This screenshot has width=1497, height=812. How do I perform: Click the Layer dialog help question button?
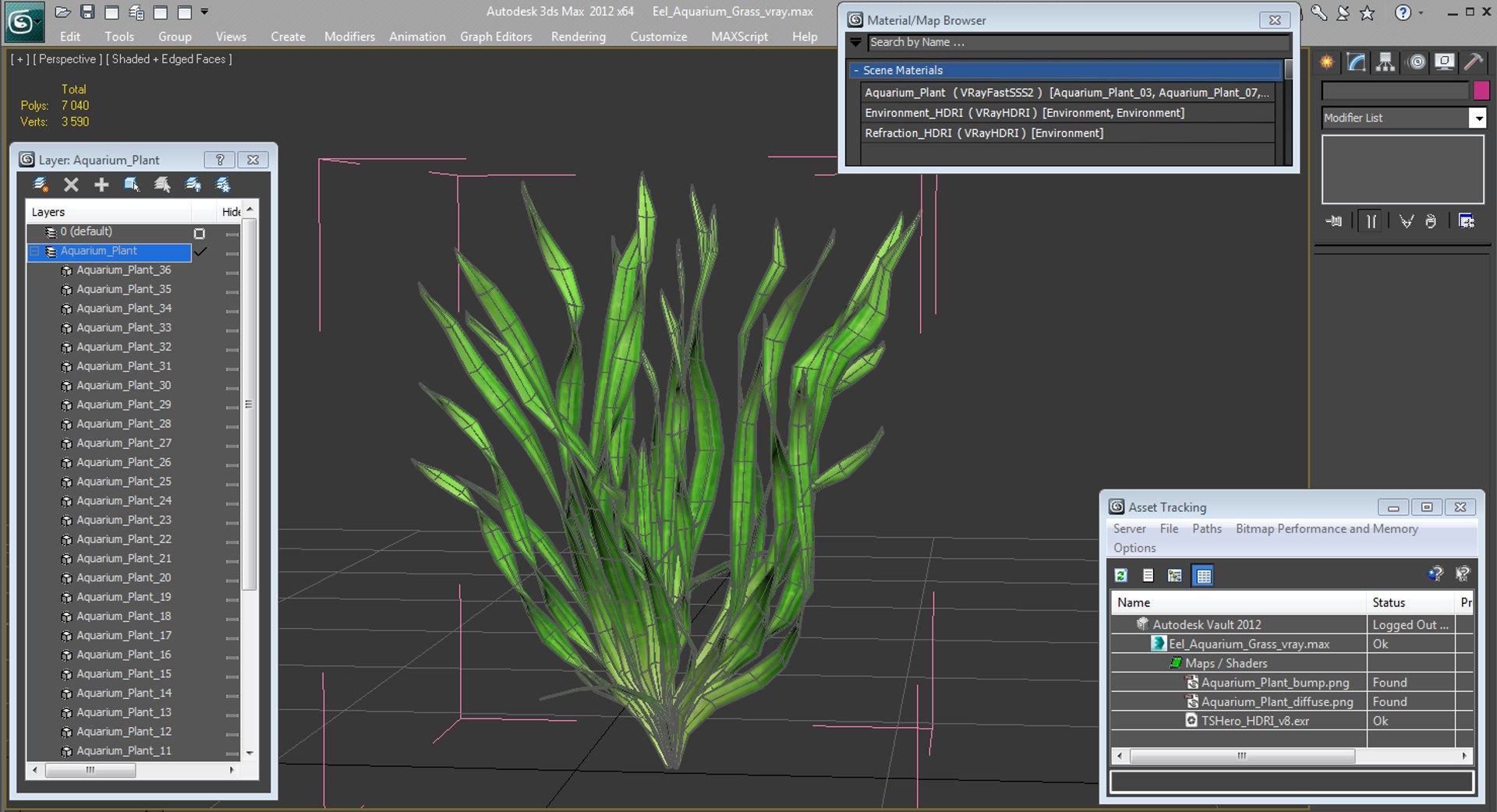(x=220, y=160)
